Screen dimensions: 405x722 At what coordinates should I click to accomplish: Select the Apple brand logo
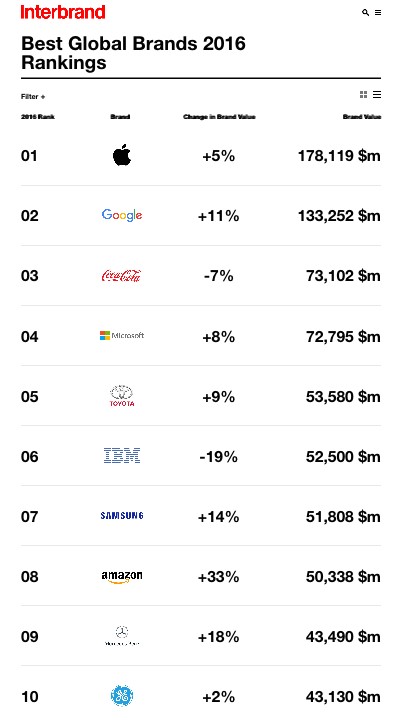[122, 155]
